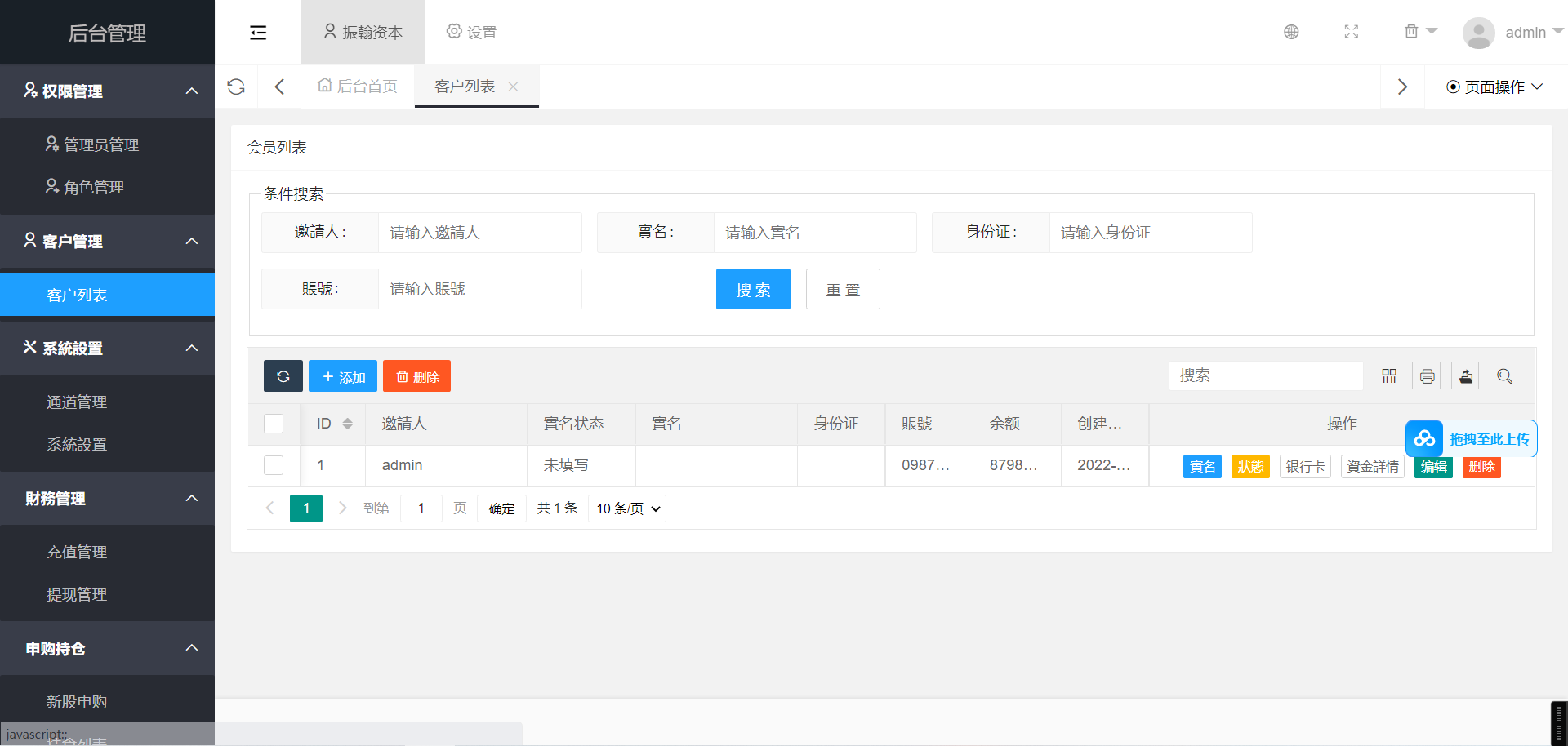Image resolution: width=1568 pixels, height=746 pixels.
Task: Select the 页面操作 radio button
Action: pyautogui.click(x=1451, y=87)
